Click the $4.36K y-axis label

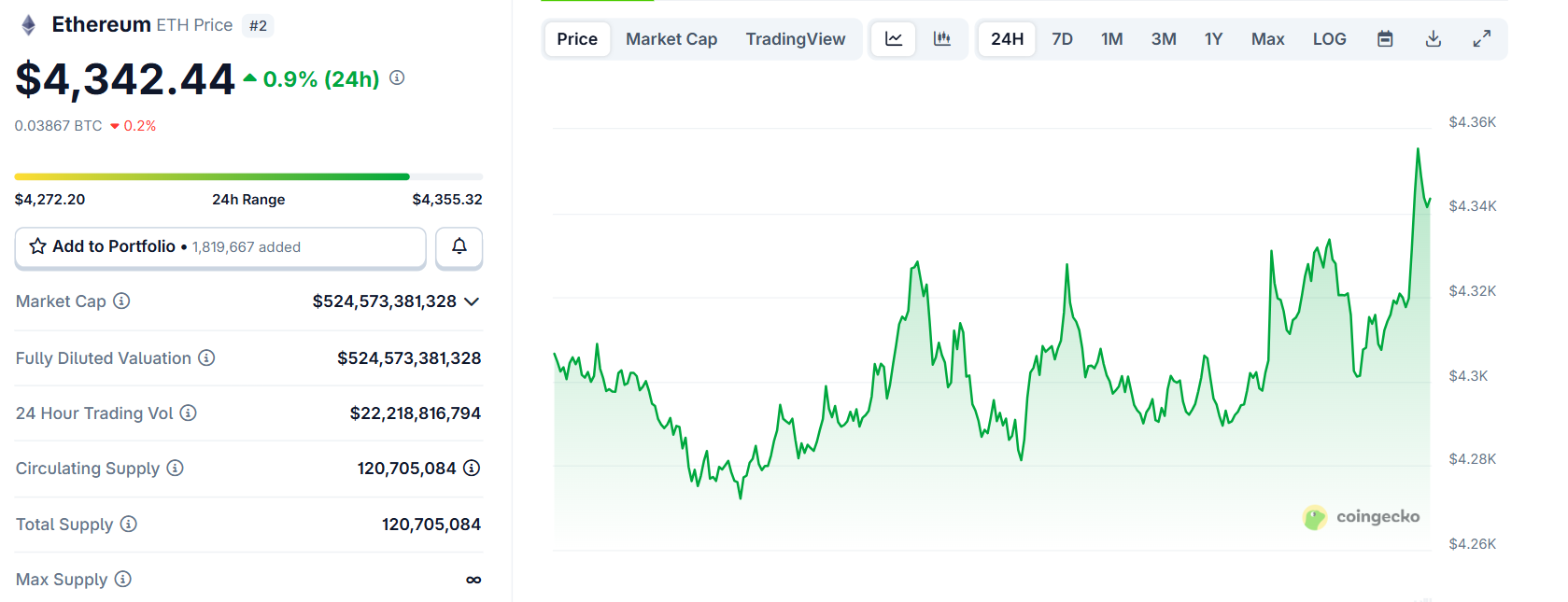tap(1472, 121)
